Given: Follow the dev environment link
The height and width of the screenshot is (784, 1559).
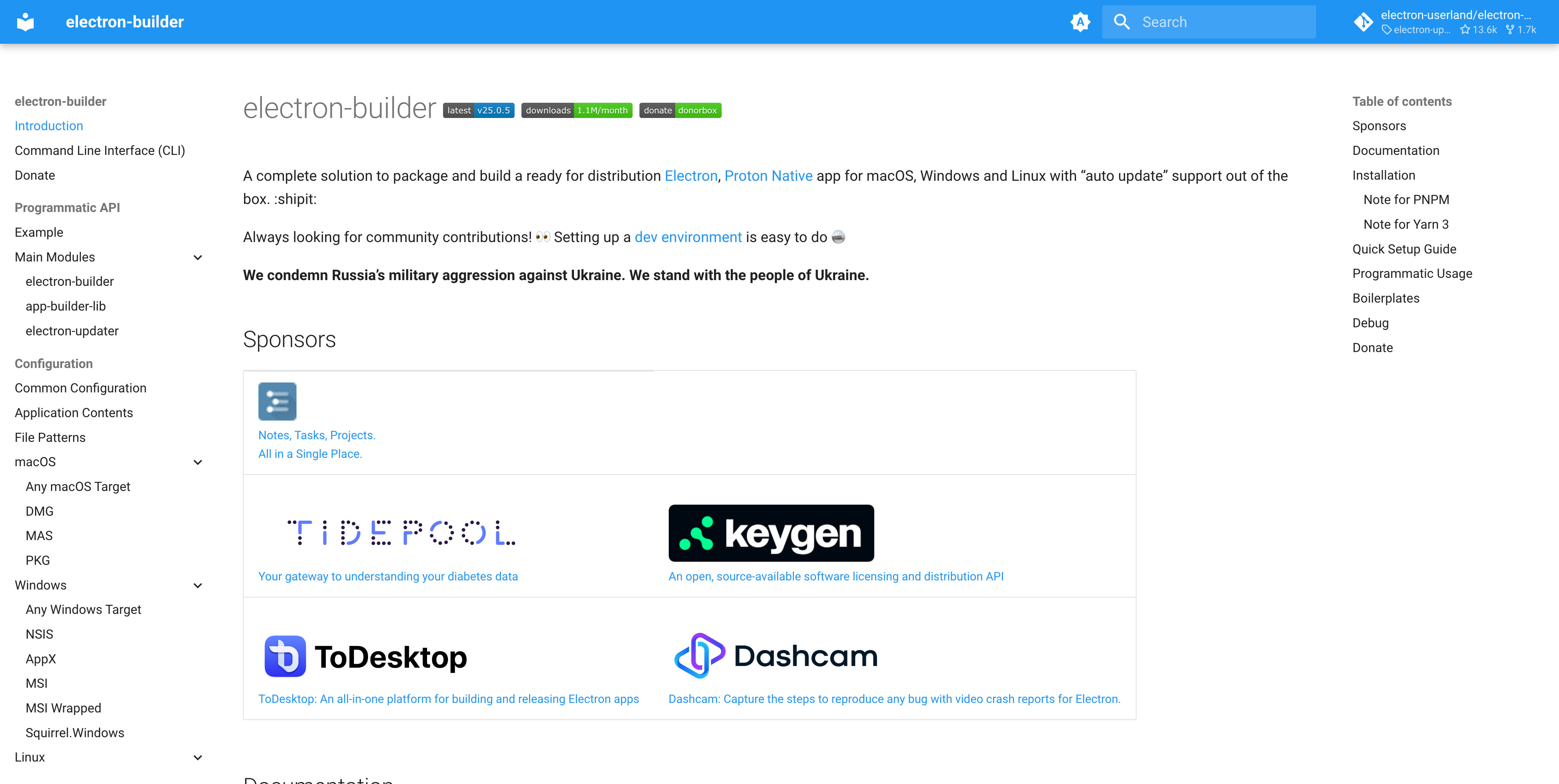Looking at the screenshot, I should tap(687, 237).
